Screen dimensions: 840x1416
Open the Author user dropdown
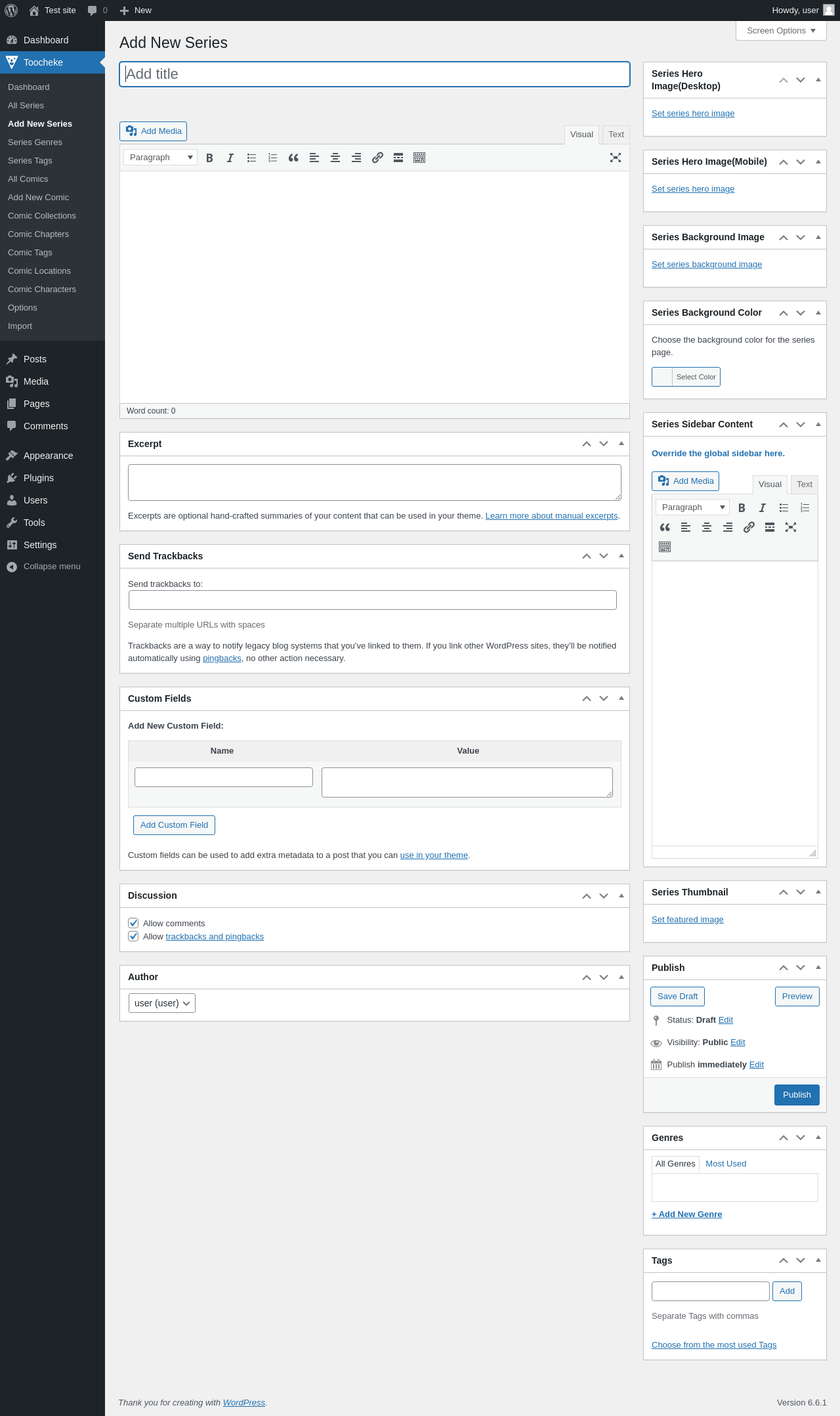pyautogui.click(x=162, y=1003)
